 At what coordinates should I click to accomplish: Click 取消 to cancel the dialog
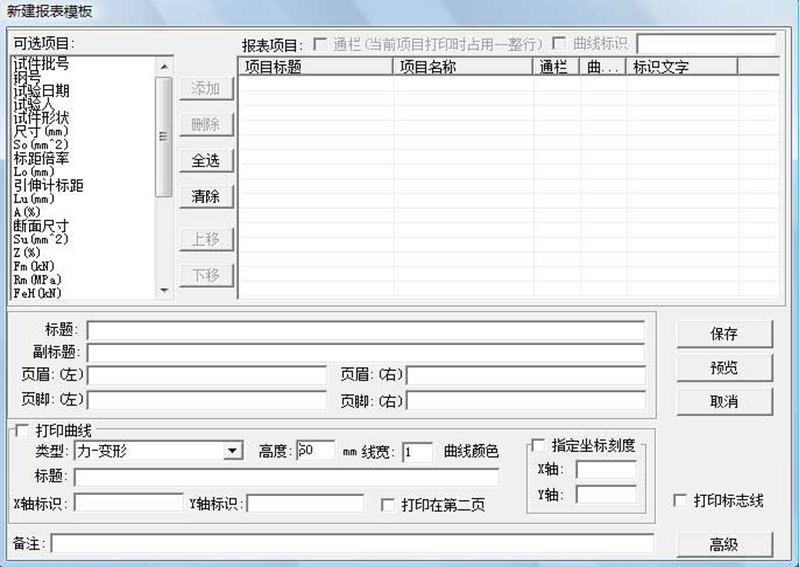click(723, 401)
